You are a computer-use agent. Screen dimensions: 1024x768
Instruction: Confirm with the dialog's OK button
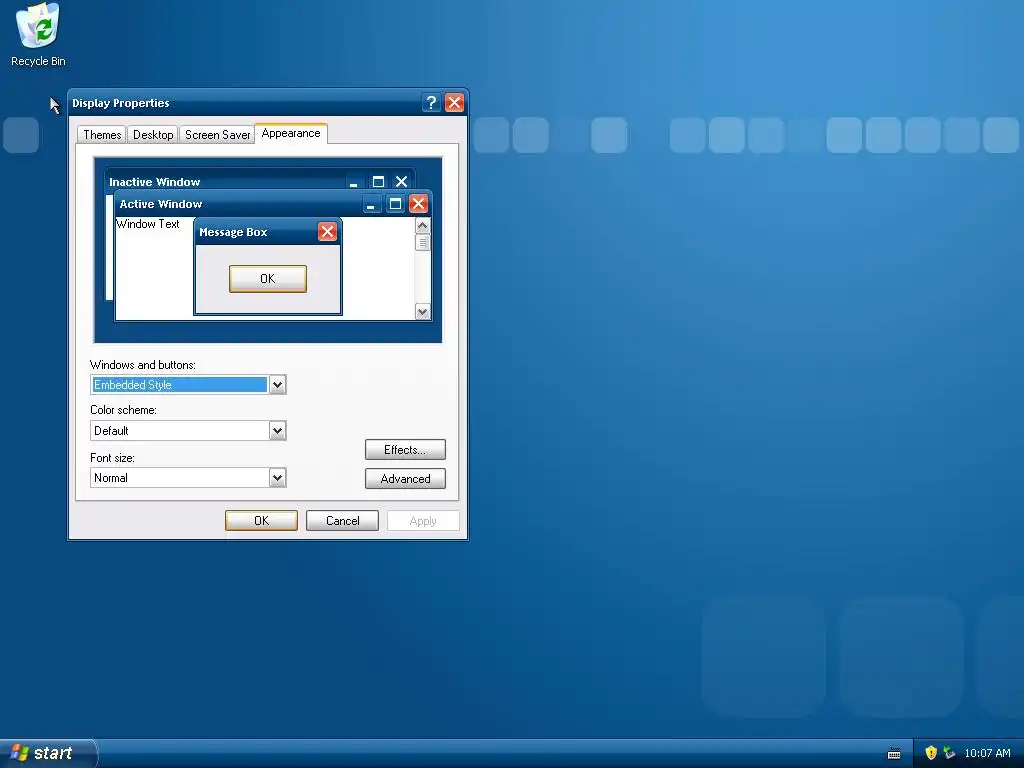pos(261,520)
